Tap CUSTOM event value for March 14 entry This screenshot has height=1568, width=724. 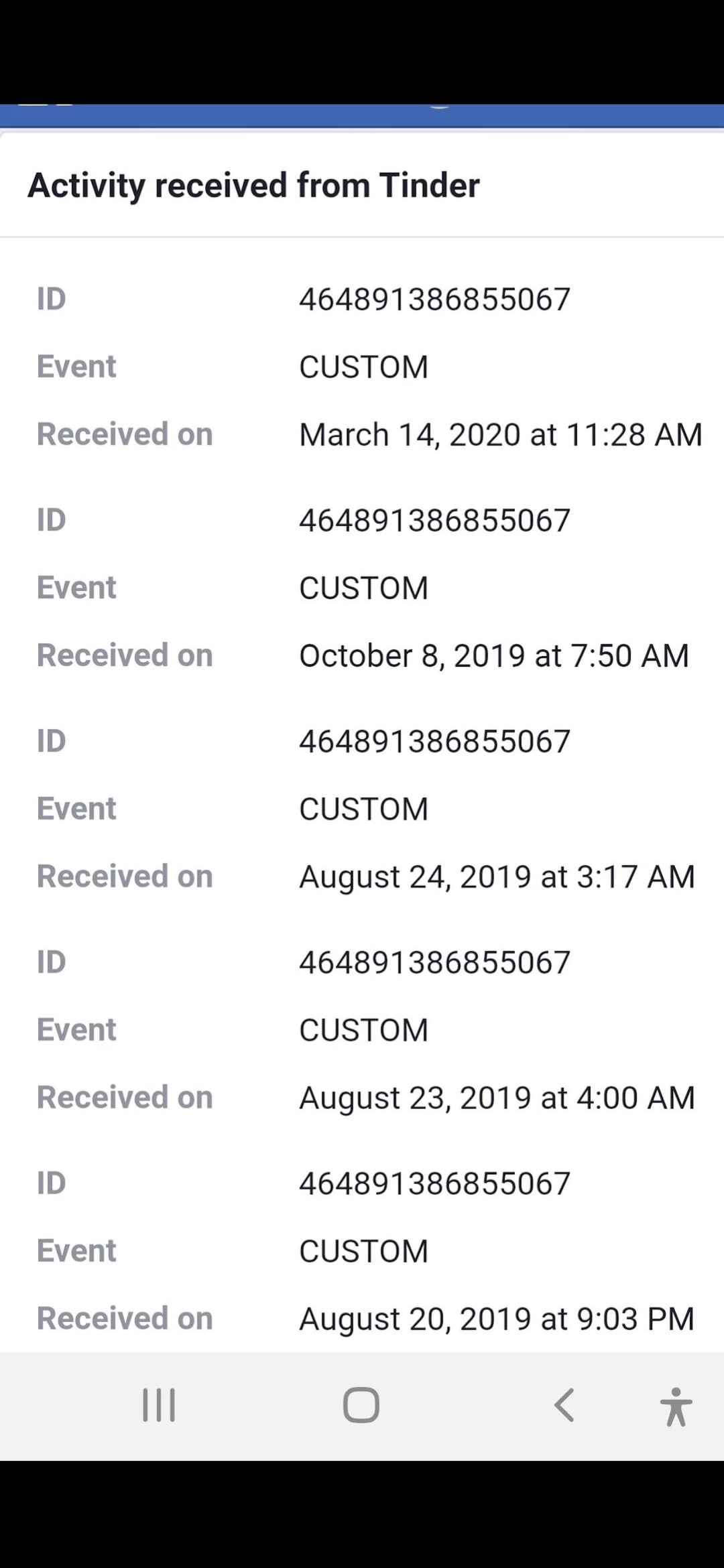click(x=363, y=367)
